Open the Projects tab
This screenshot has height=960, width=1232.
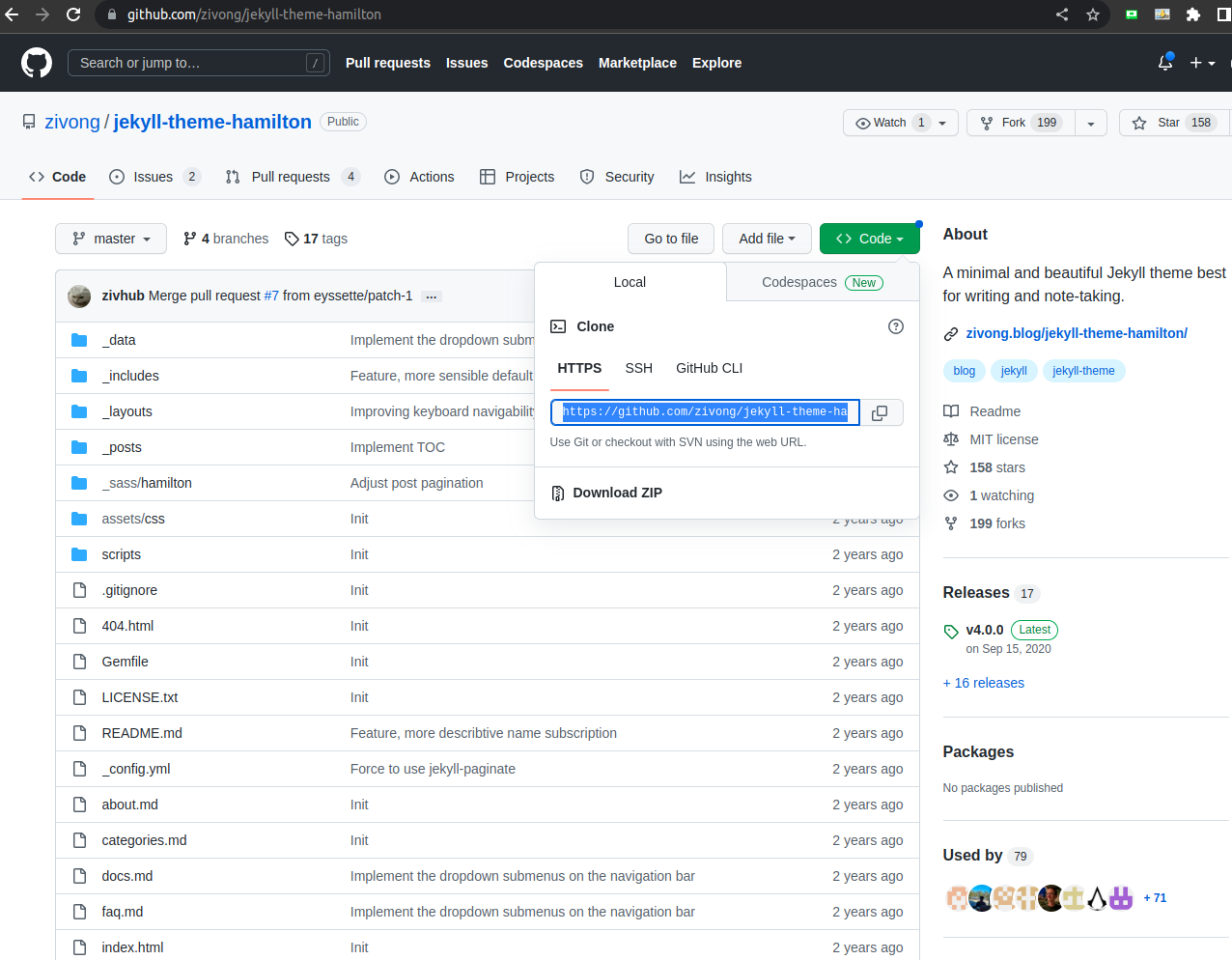tap(518, 177)
